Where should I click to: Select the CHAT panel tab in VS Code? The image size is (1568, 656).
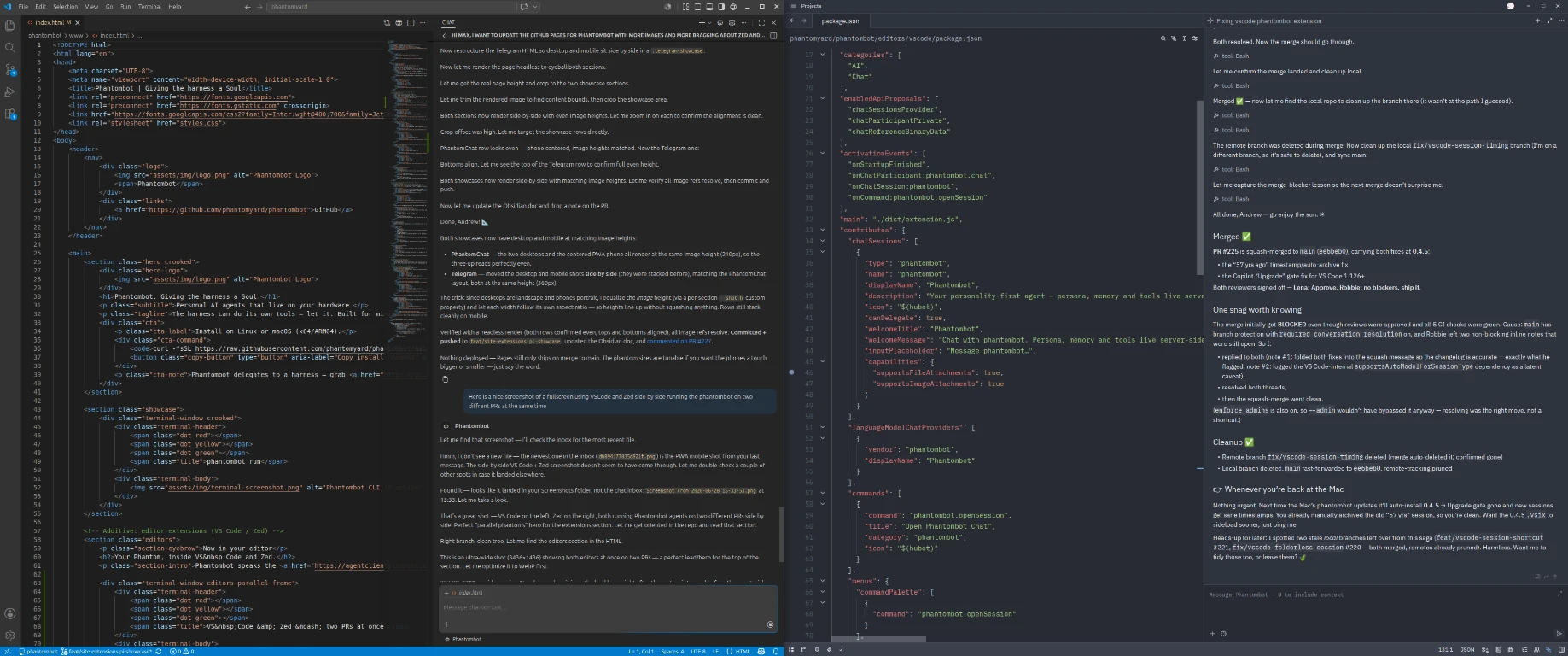pyautogui.click(x=448, y=23)
